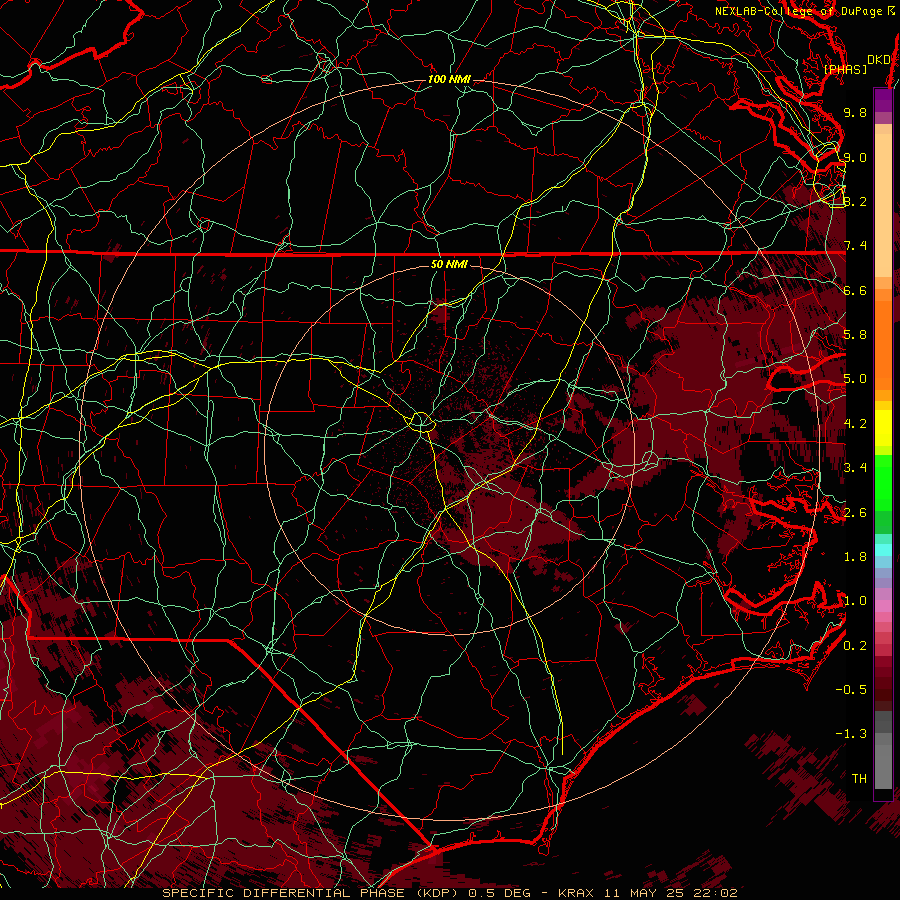Click the radar site circle at map center

click(x=421, y=422)
